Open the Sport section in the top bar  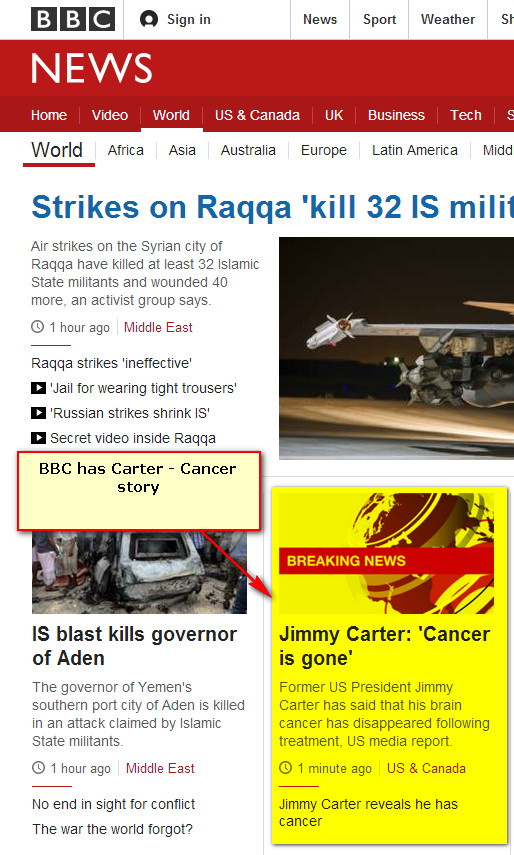(x=379, y=20)
